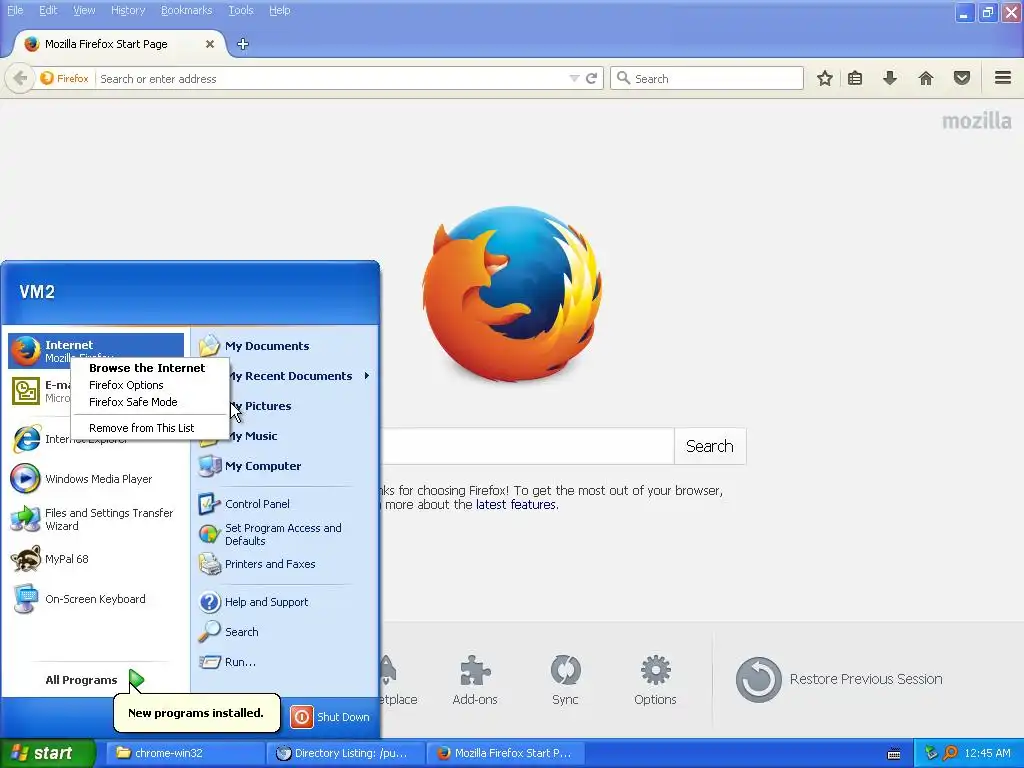Image resolution: width=1024 pixels, height=768 pixels.
Task: Click the on-screen keyboard tray icon
Action: 894,754
